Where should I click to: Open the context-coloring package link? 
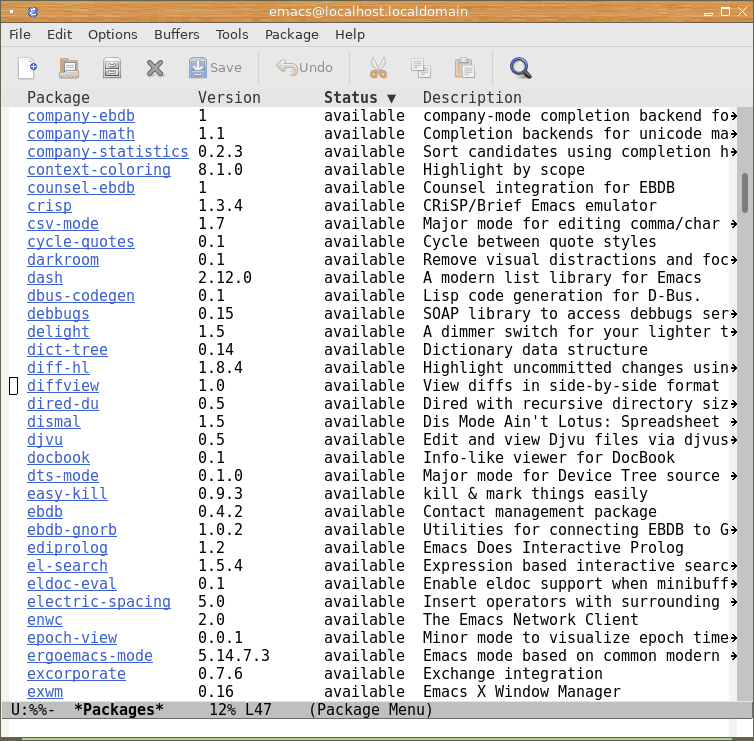click(99, 170)
